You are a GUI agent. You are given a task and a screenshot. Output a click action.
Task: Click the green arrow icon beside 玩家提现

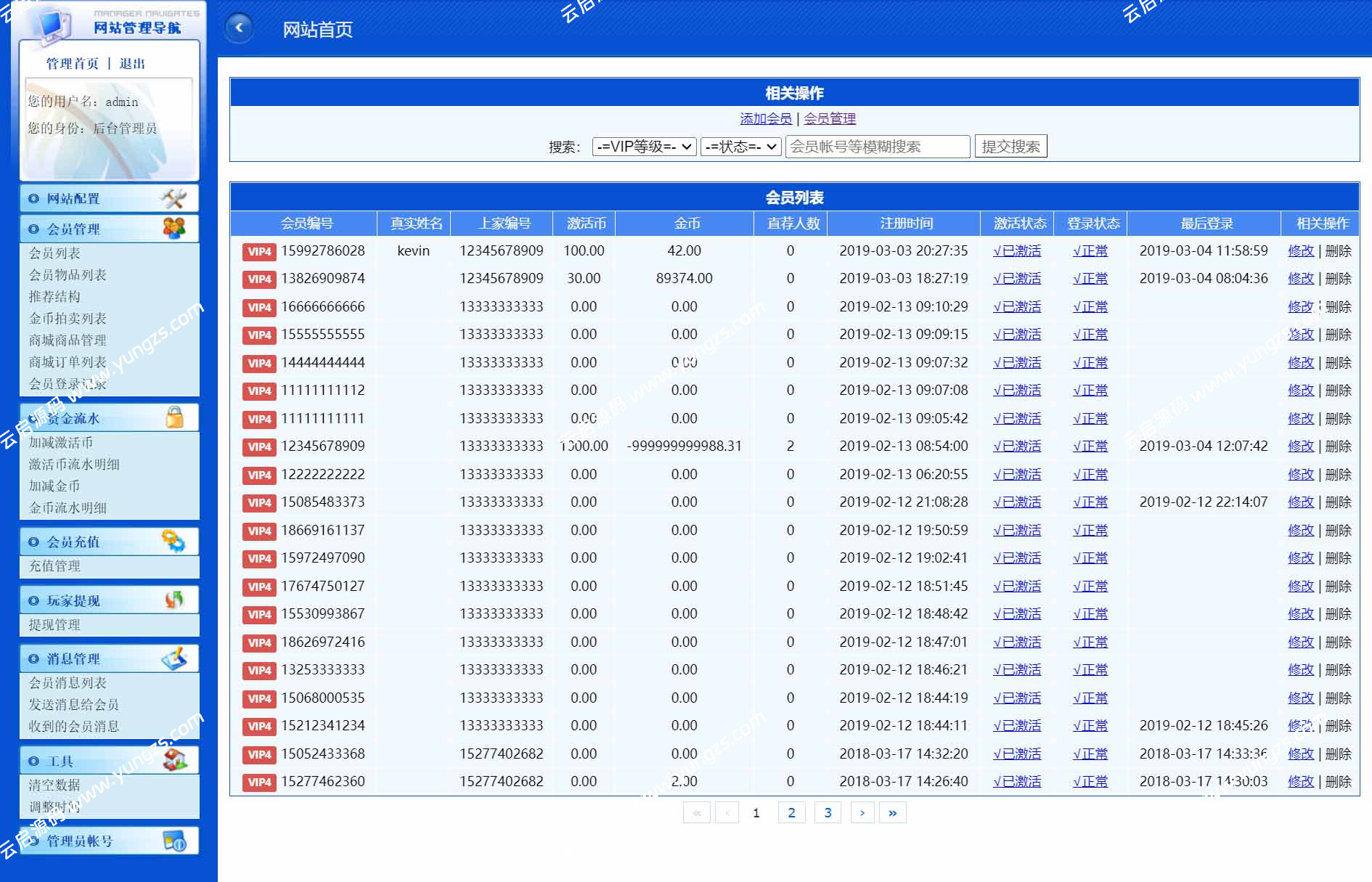click(x=174, y=599)
